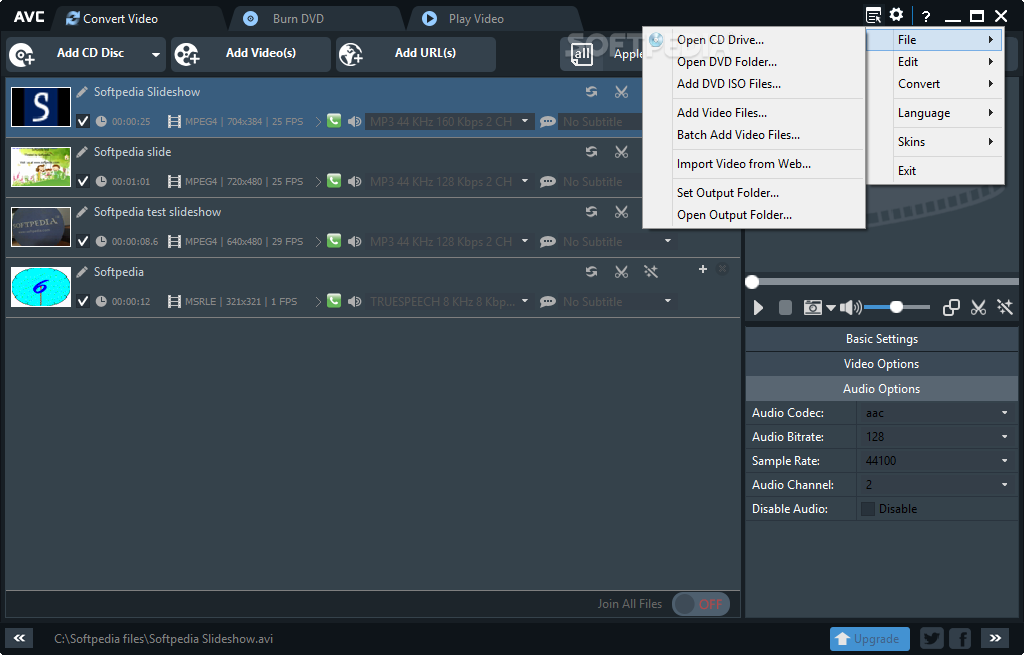1024x655 pixels.
Task: Open the Audio Bitrate dropdown
Action: pyautogui.click(x=1004, y=437)
